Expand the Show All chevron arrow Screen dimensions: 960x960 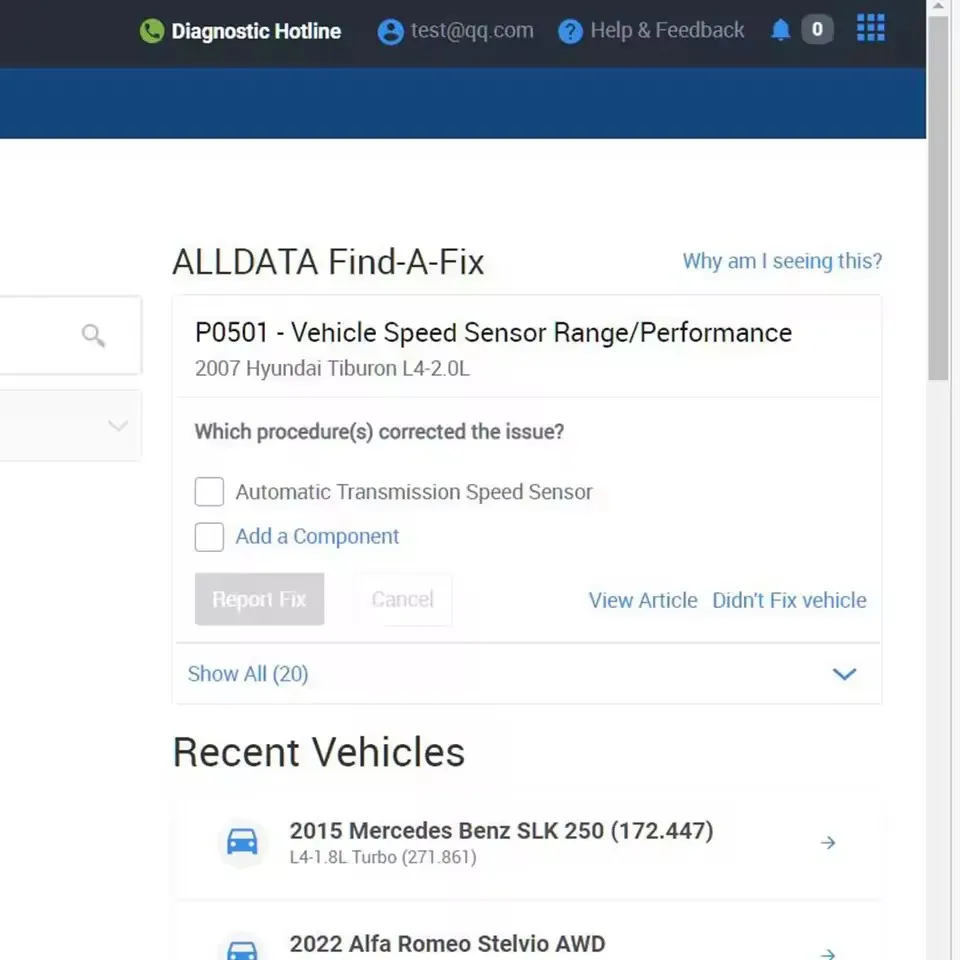(844, 674)
